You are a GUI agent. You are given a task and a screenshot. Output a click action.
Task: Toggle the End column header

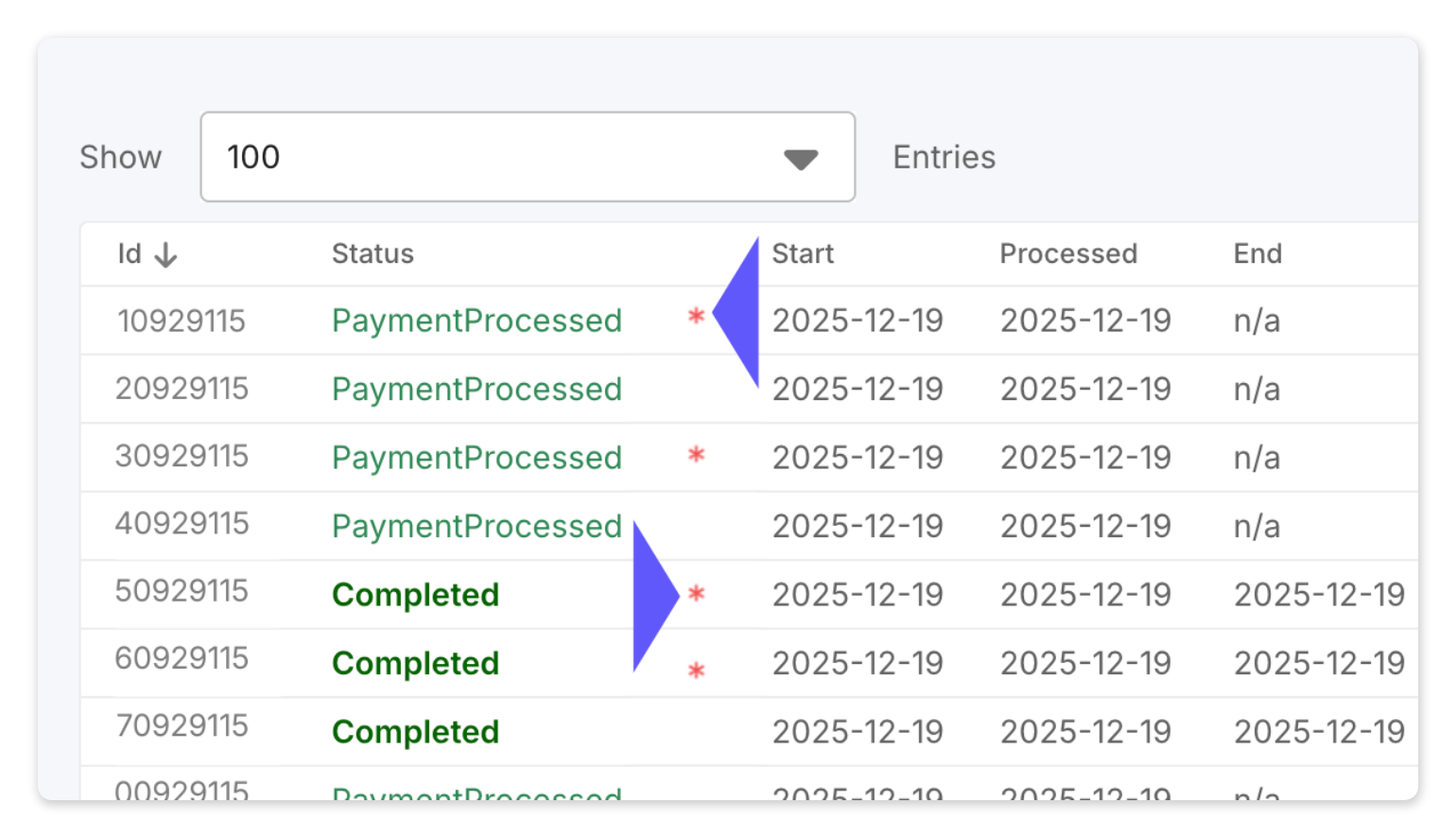click(1257, 253)
